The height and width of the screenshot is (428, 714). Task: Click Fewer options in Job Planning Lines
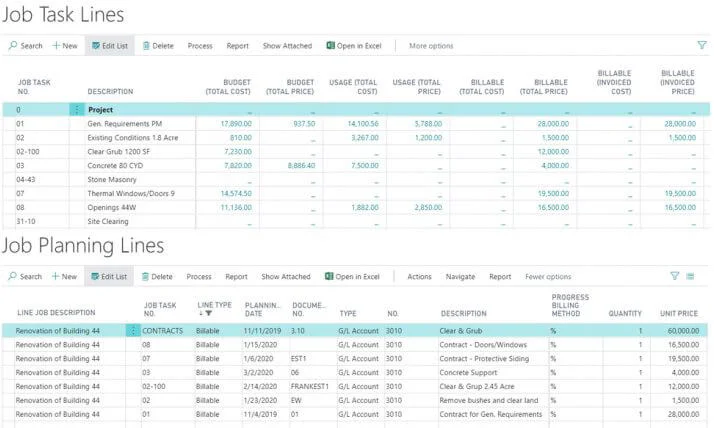(x=548, y=277)
